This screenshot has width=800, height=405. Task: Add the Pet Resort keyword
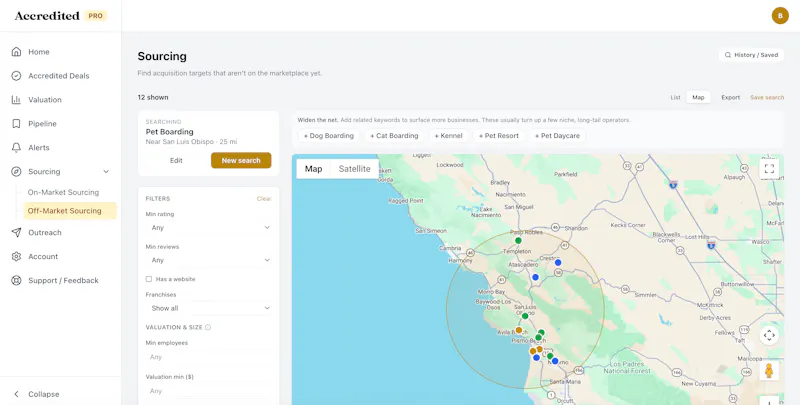pyautogui.click(x=498, y=136)
